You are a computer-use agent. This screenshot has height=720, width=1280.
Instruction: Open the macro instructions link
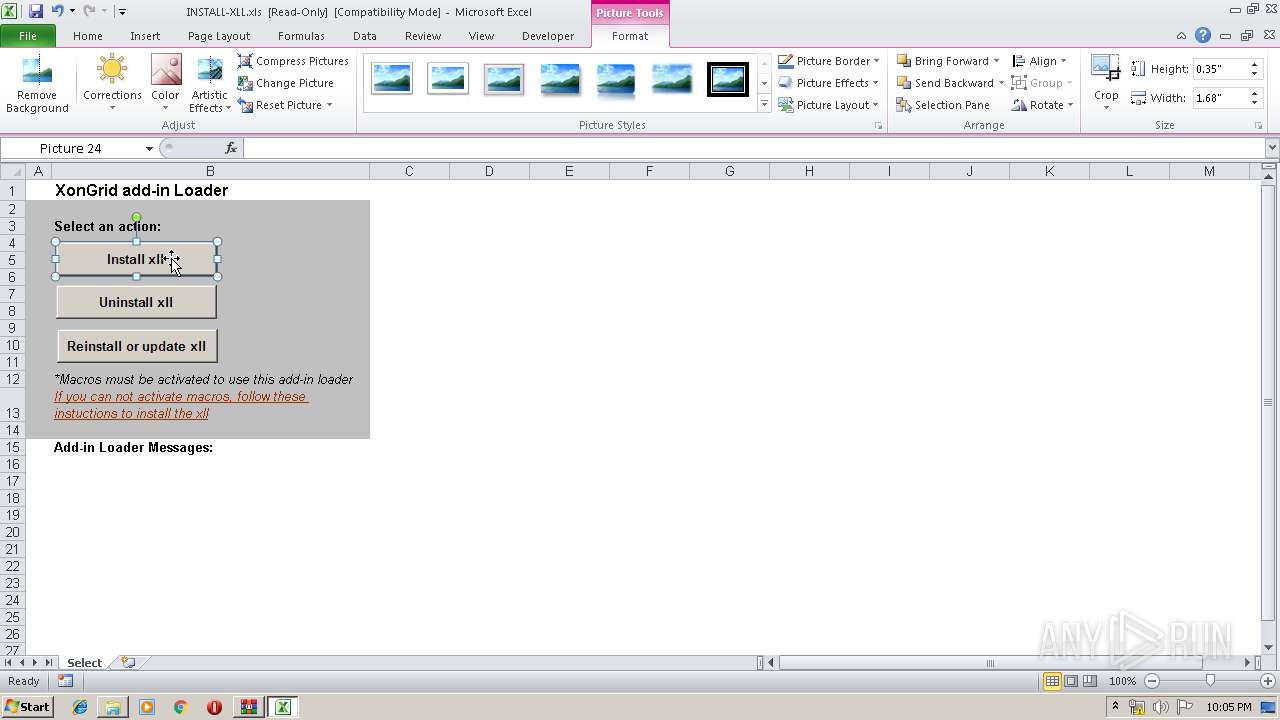pos(181,405)
